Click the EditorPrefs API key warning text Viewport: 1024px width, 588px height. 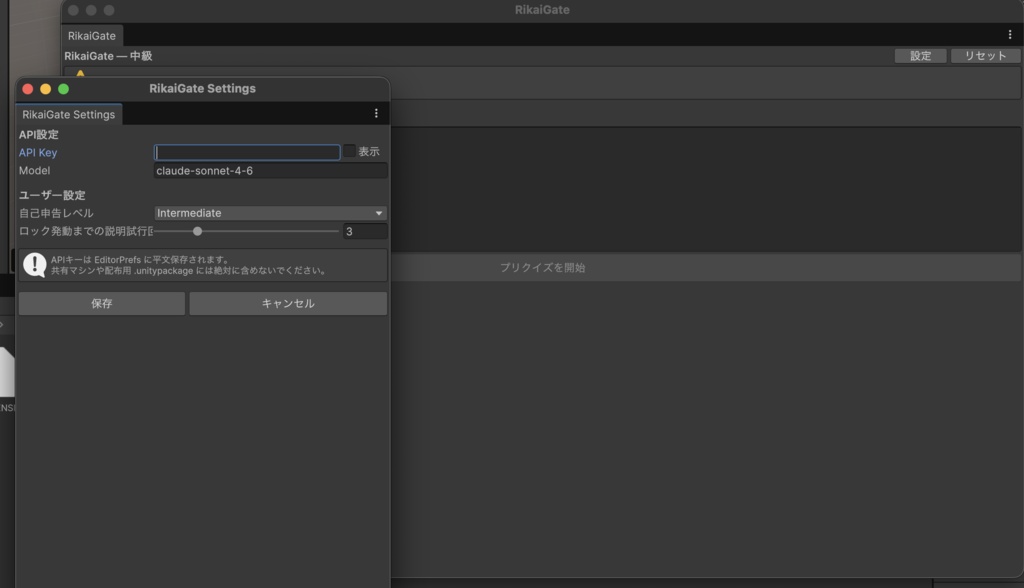coord(189,265)
